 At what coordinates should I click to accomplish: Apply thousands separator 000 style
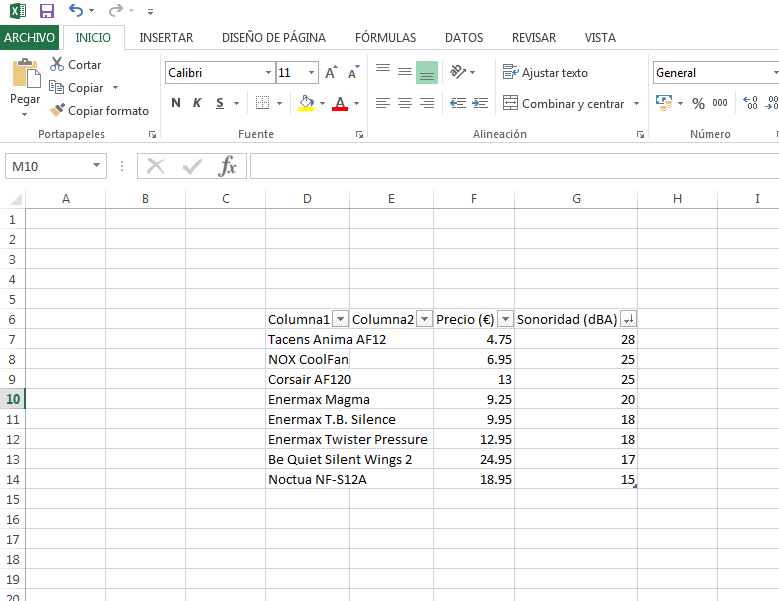click(x=720, y=103)
